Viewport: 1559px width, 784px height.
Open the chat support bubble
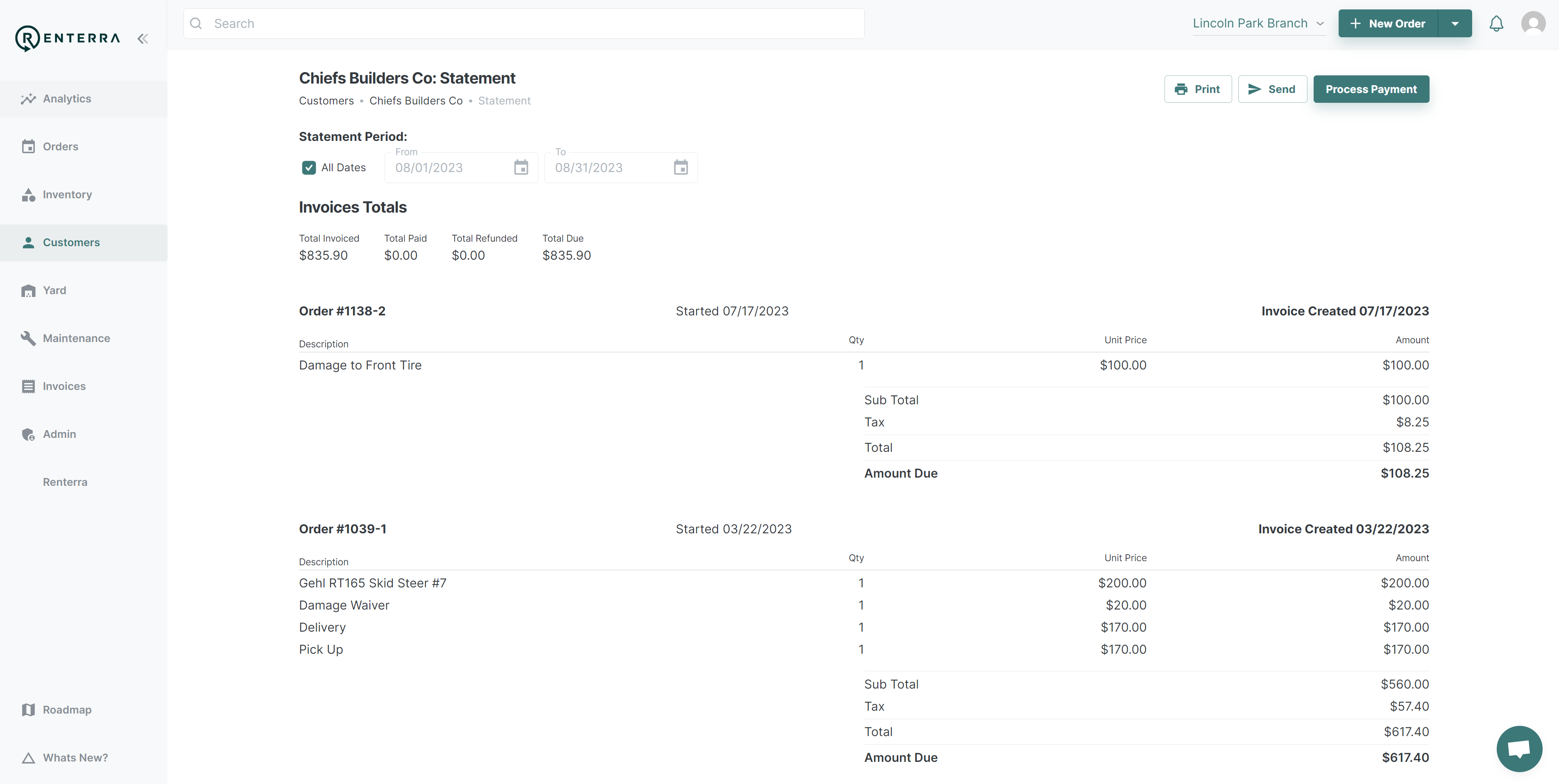[x=1519, y=748]
